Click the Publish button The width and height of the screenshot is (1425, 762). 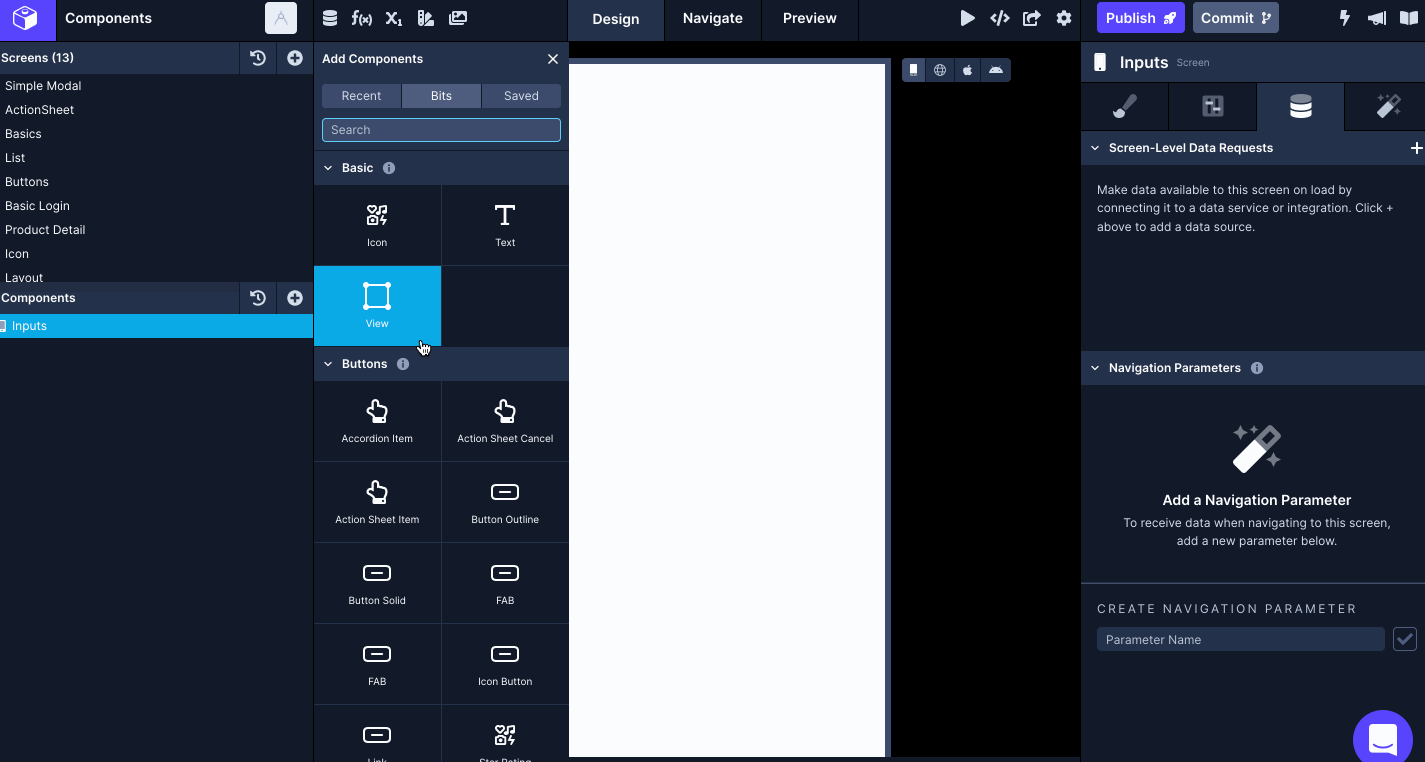point(1141,18)
